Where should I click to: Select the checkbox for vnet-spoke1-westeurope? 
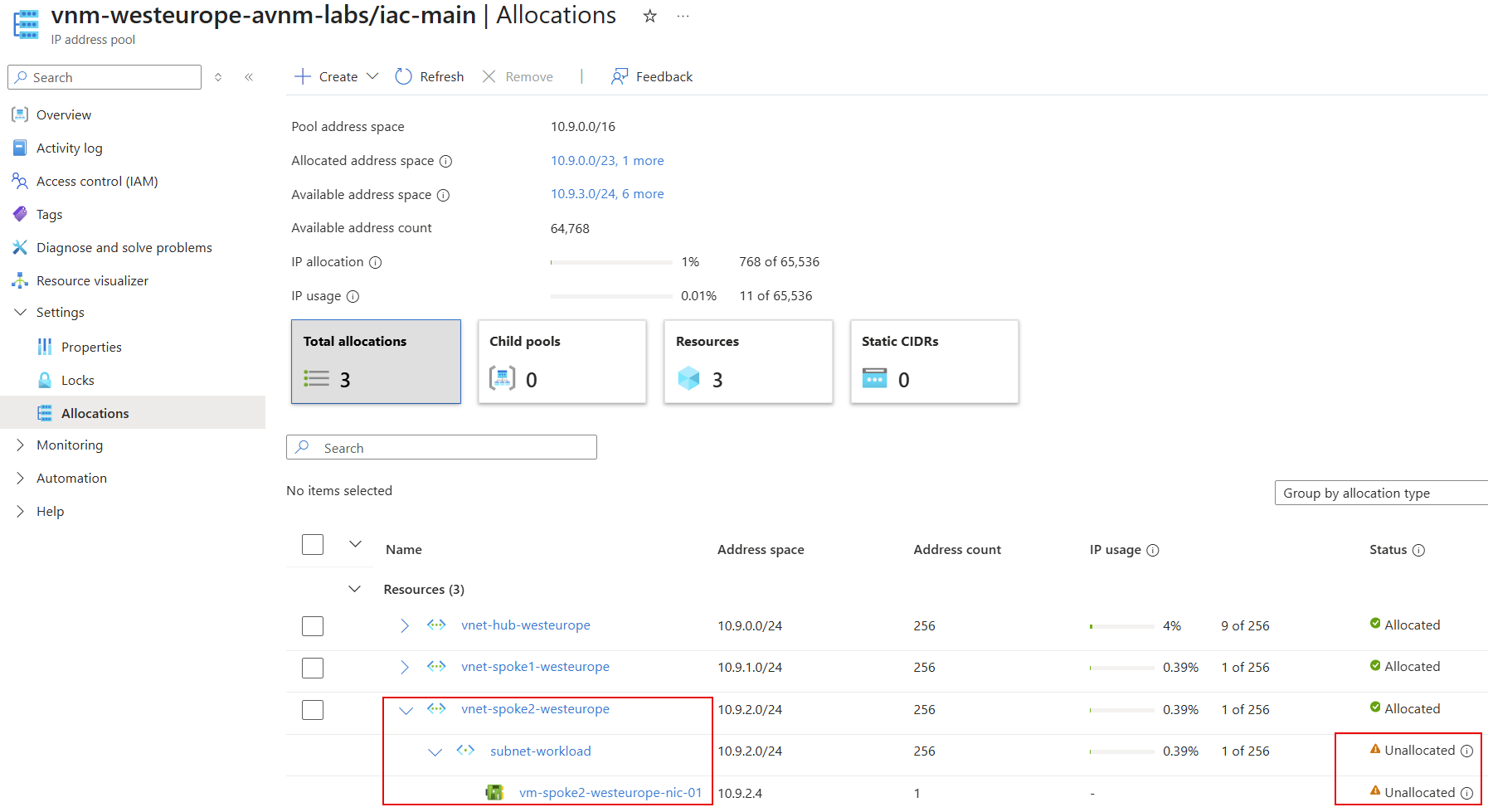pos(313,668)
